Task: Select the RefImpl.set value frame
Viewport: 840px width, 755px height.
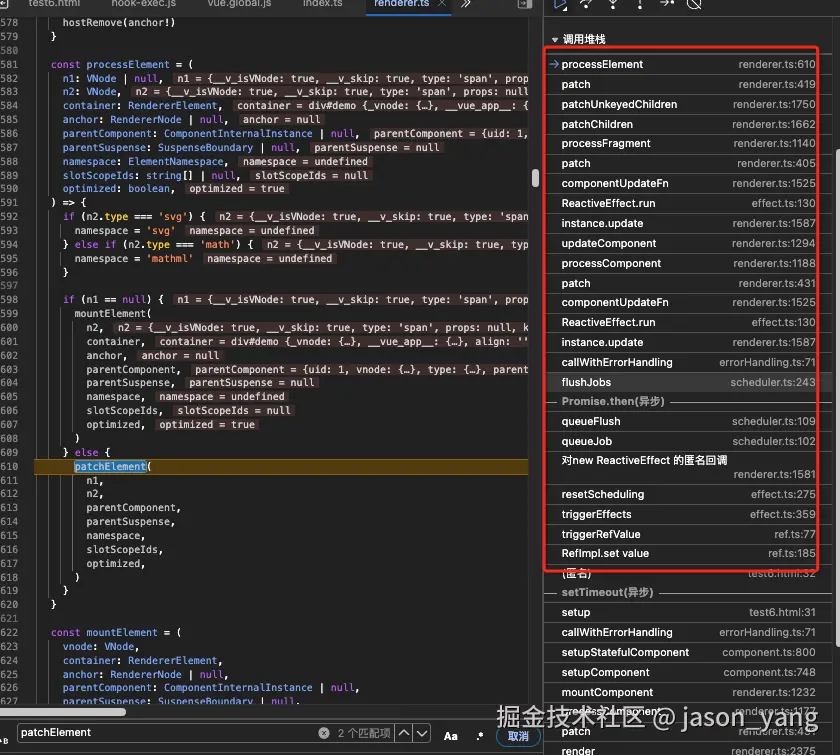Action: tap(688, 554)
